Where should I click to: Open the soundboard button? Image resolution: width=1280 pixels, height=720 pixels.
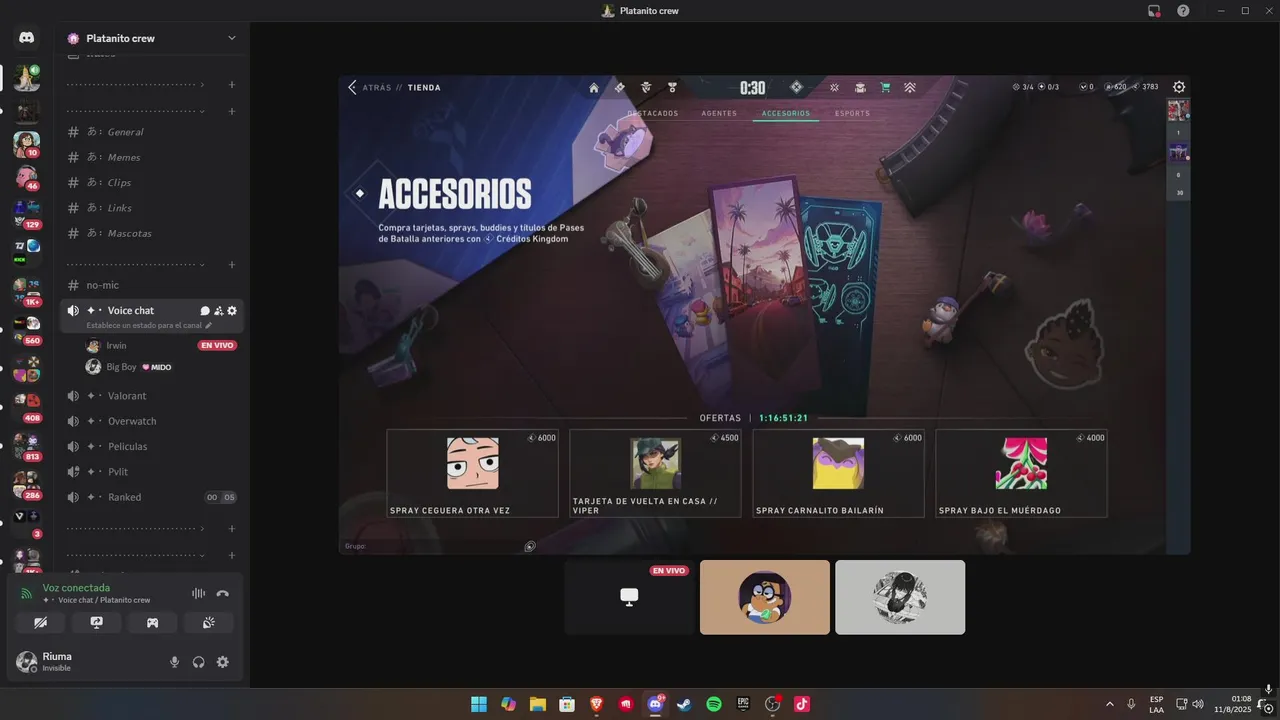tap(209, 622)
